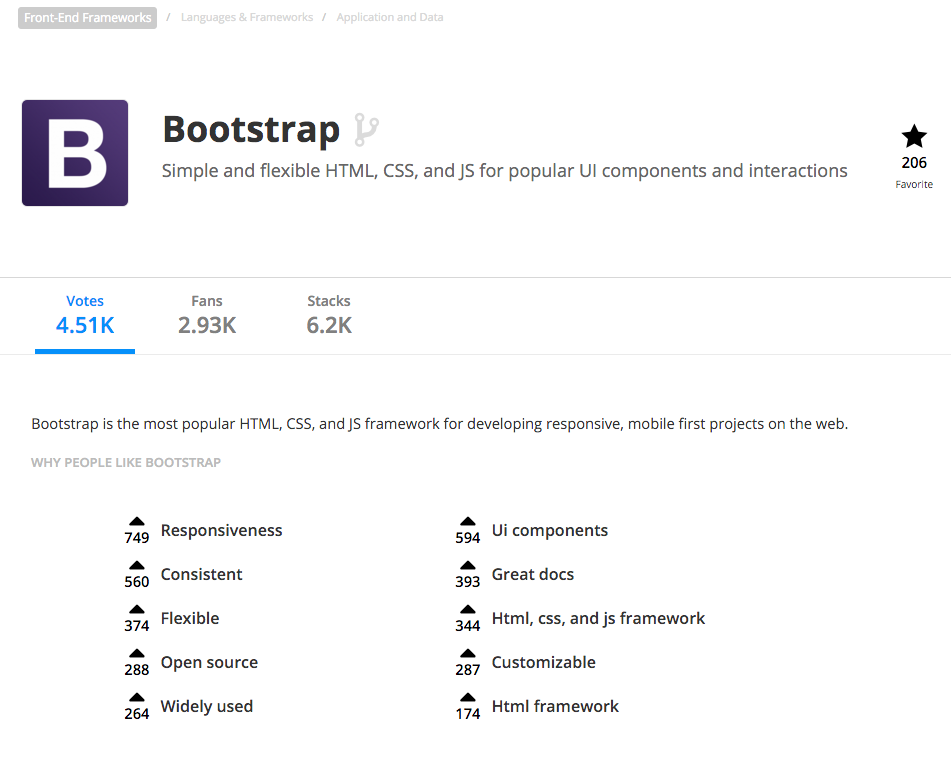Click the 174 vote count
Screen dimensions: 951x760
tap(468, 713)
